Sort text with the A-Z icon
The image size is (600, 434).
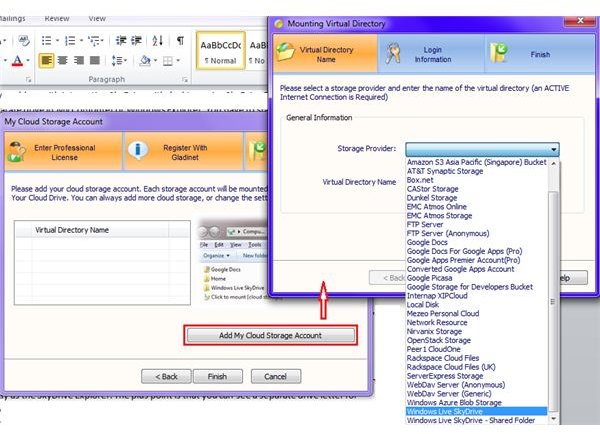coord(157,41)
